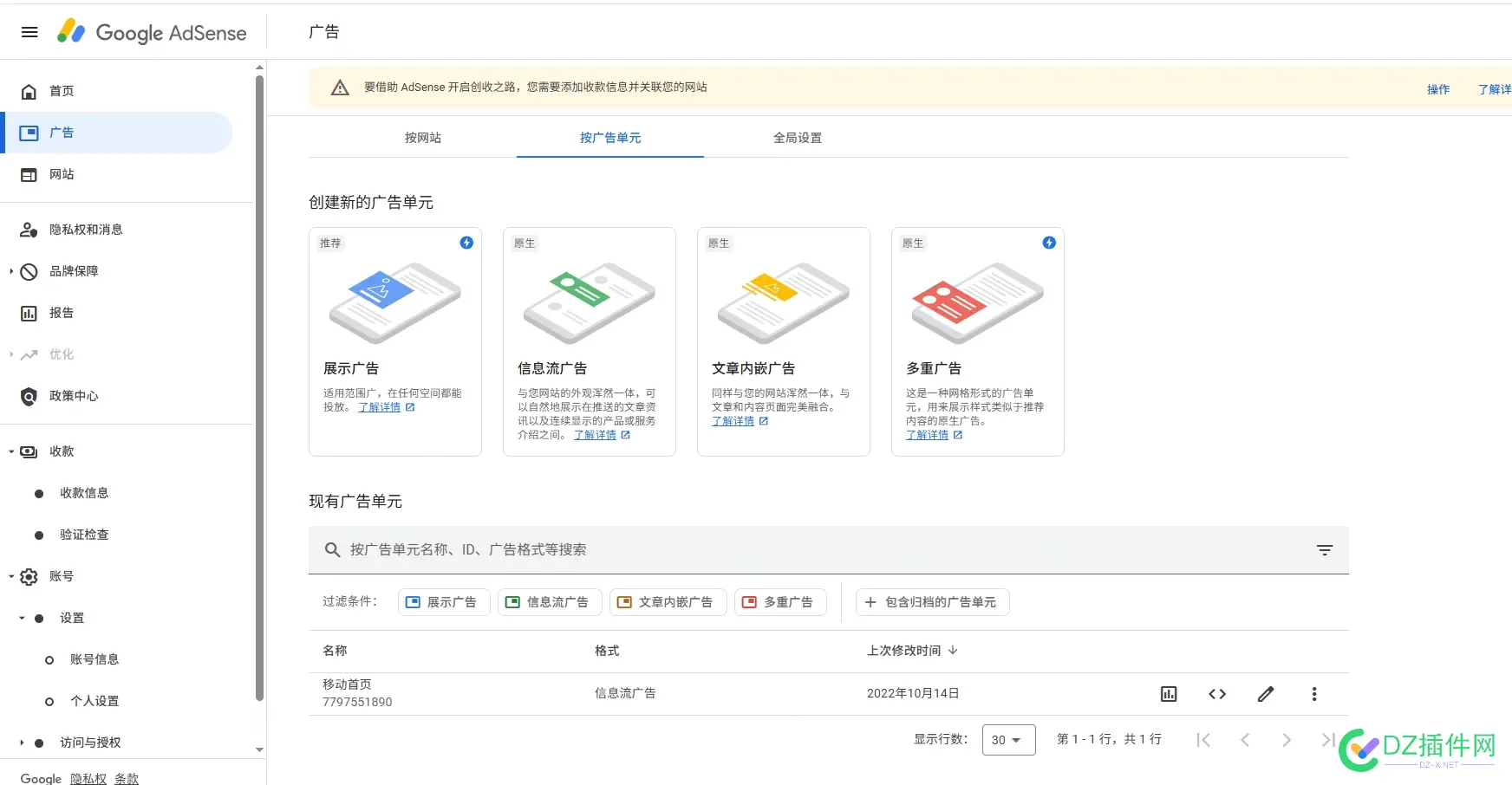The height and width of the screenshot is (785, 1512).
Task: Add 包含归档的广告单元 filter
Action: (x=932, y=602)
